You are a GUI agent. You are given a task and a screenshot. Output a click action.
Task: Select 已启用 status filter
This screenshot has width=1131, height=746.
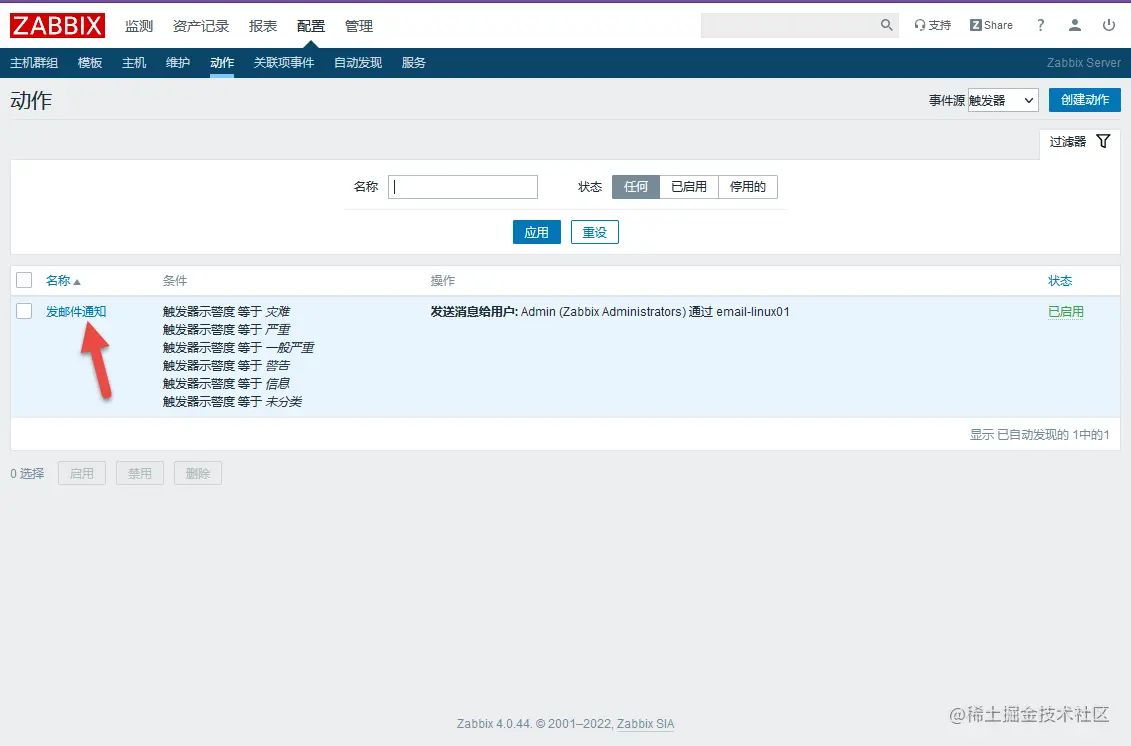pyautogui.click(x=689, y=187)
